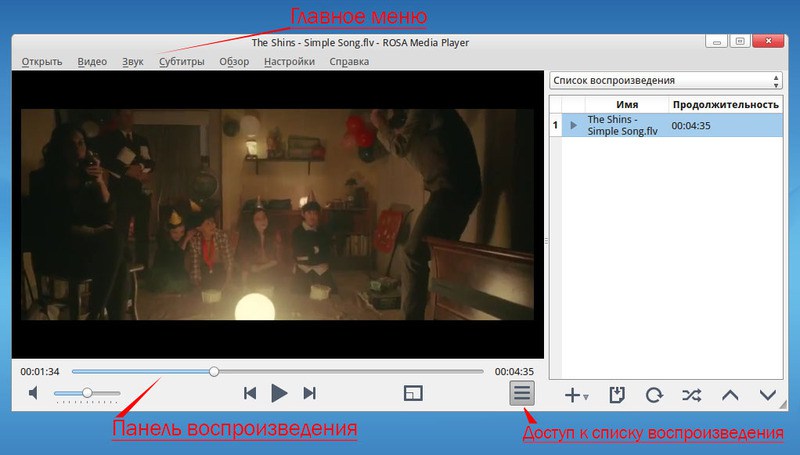Maximize the ROSA Media Player window
This screenshot has height=455, width=800.
[x=739, y=41]
